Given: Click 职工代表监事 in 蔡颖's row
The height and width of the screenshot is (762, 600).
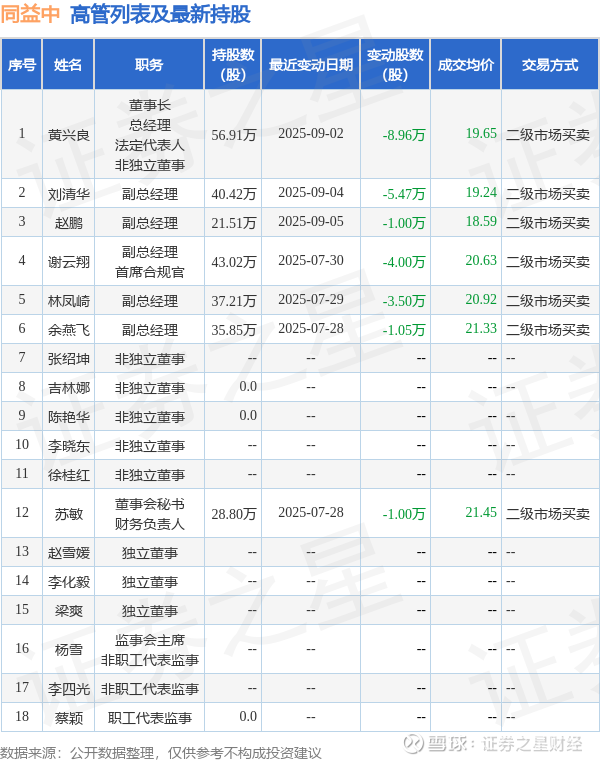Looking at the screenshot, I should (150, 718).
